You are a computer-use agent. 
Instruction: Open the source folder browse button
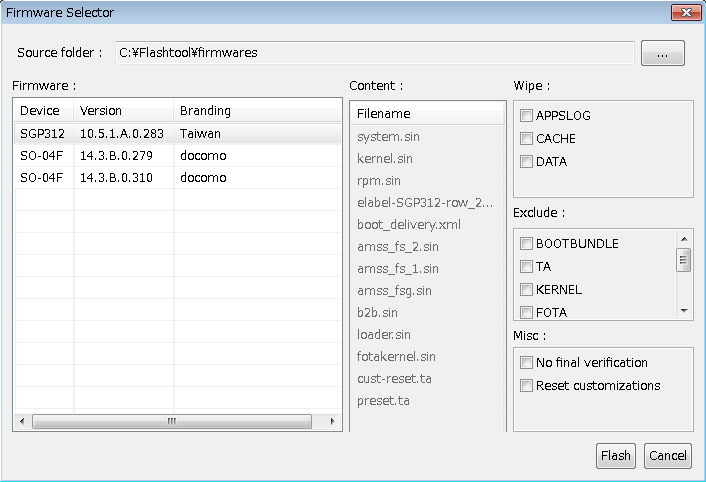(x=662, y=53)
